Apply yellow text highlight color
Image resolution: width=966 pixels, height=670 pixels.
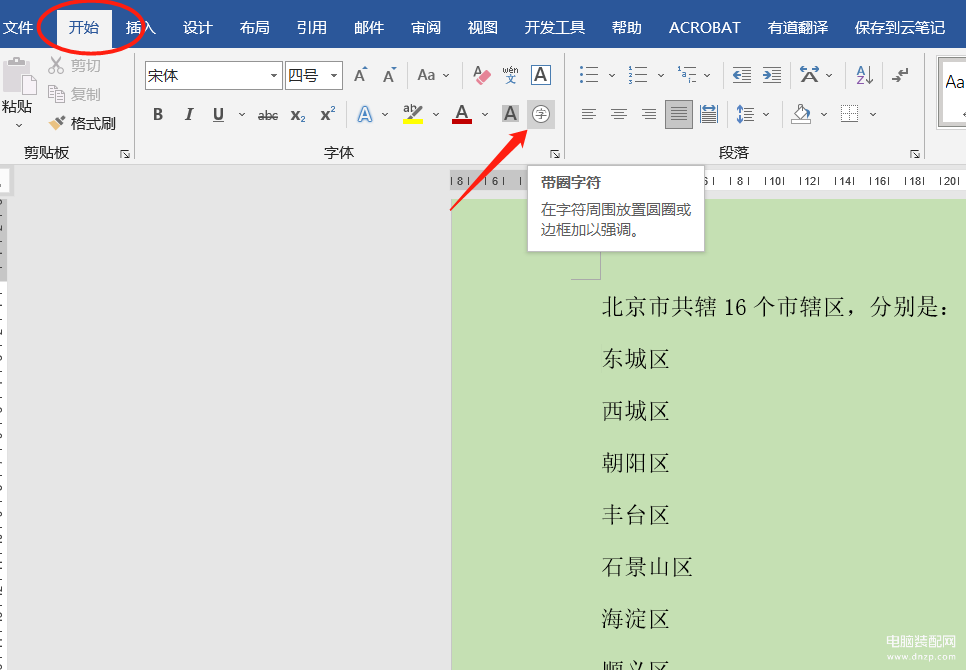pos(413,115)
